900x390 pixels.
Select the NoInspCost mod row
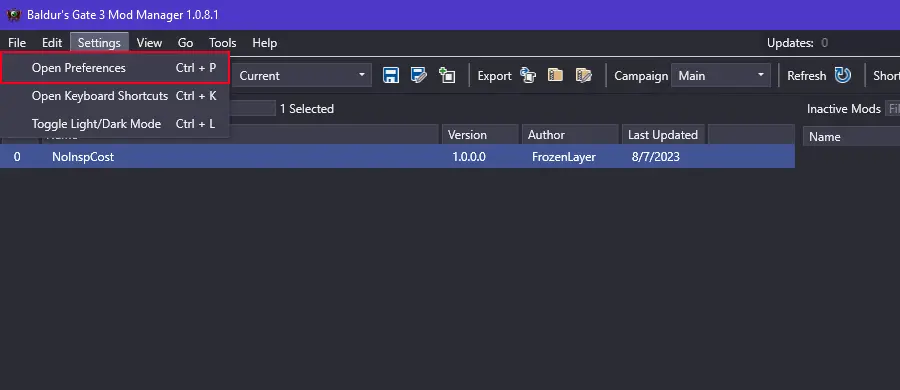pos(397,156)
